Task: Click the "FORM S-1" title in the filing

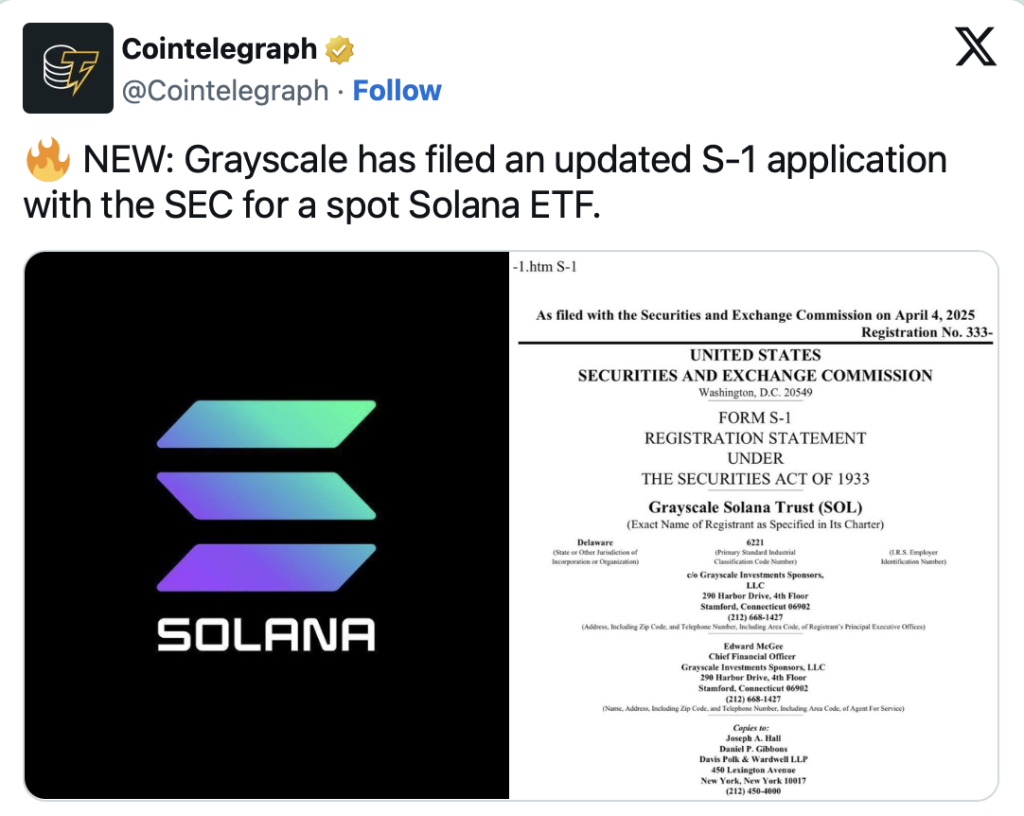Action: (755, 418)
